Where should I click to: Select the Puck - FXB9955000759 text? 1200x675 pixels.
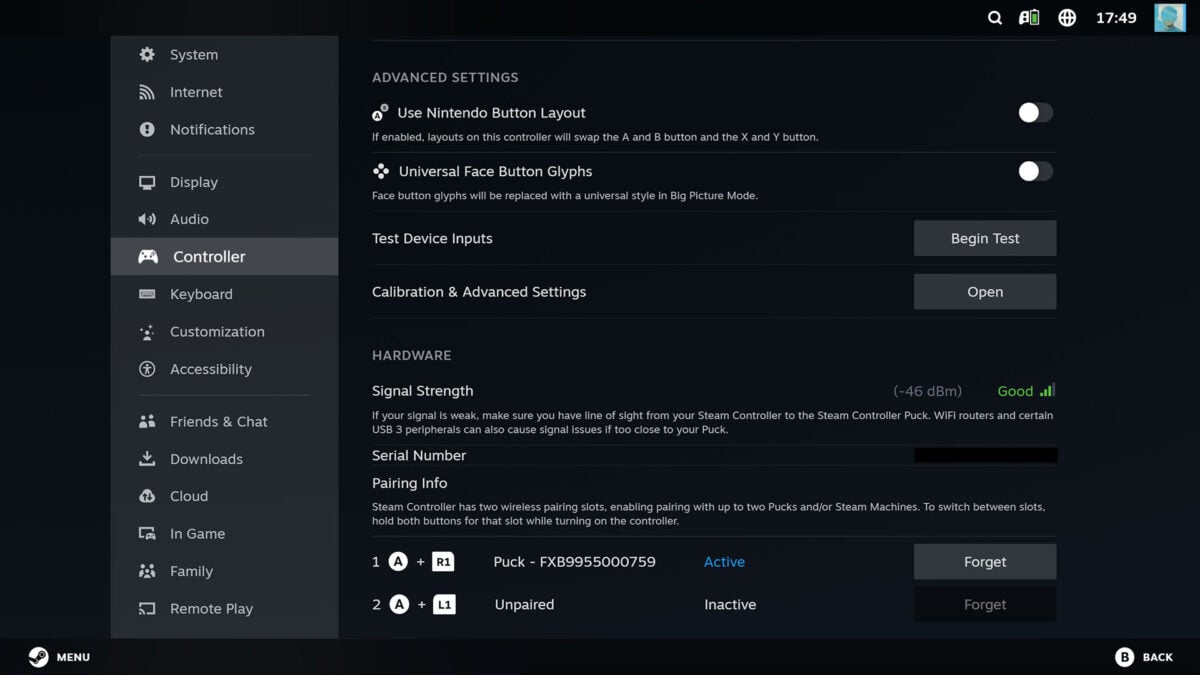574,562
